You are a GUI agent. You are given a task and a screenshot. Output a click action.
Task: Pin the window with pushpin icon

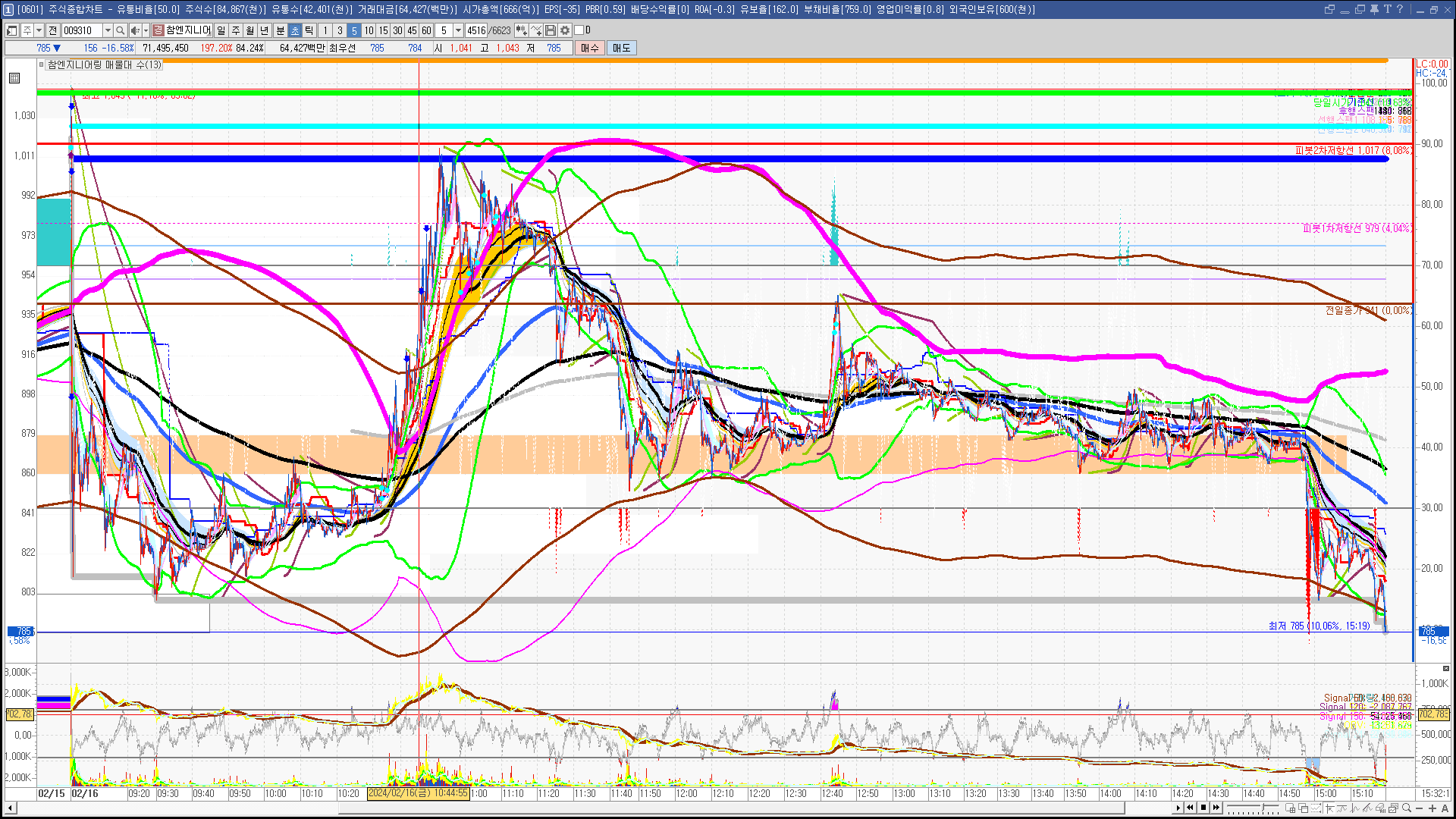1374,9
